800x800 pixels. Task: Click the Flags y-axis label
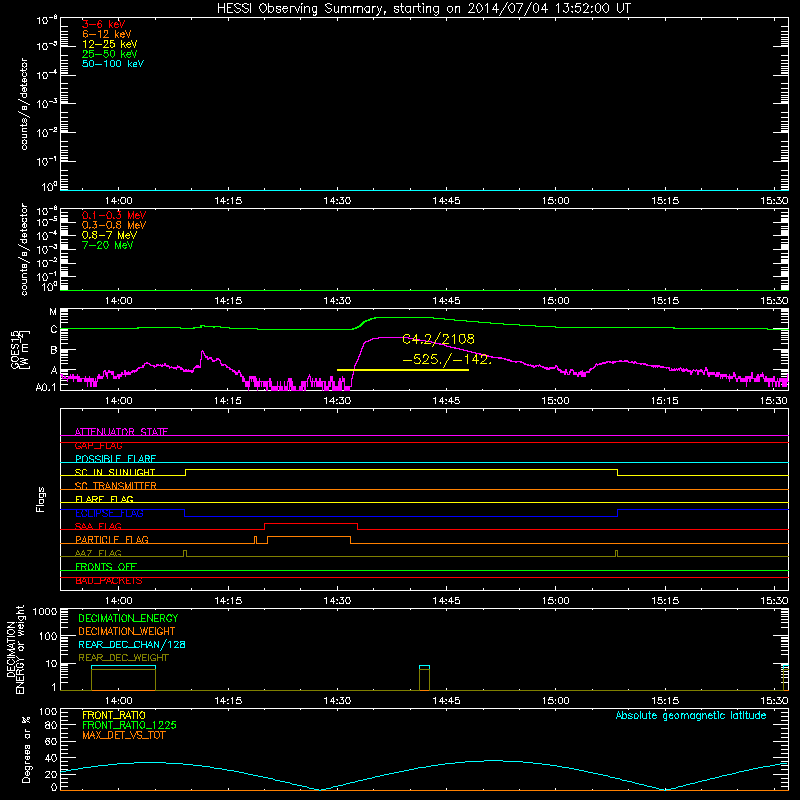click(41, 499)
